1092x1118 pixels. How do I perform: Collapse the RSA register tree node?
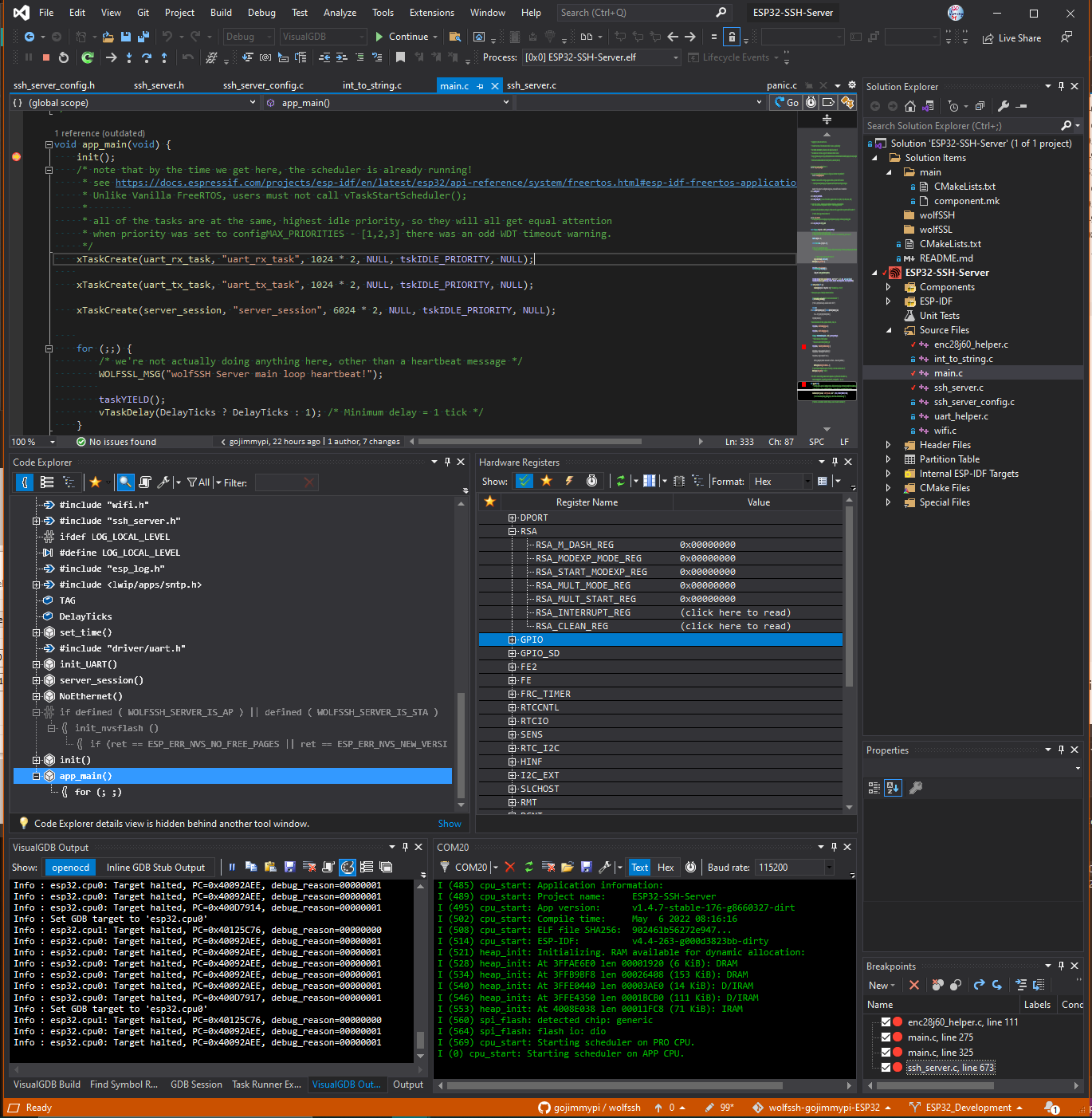tap(513, 530)
